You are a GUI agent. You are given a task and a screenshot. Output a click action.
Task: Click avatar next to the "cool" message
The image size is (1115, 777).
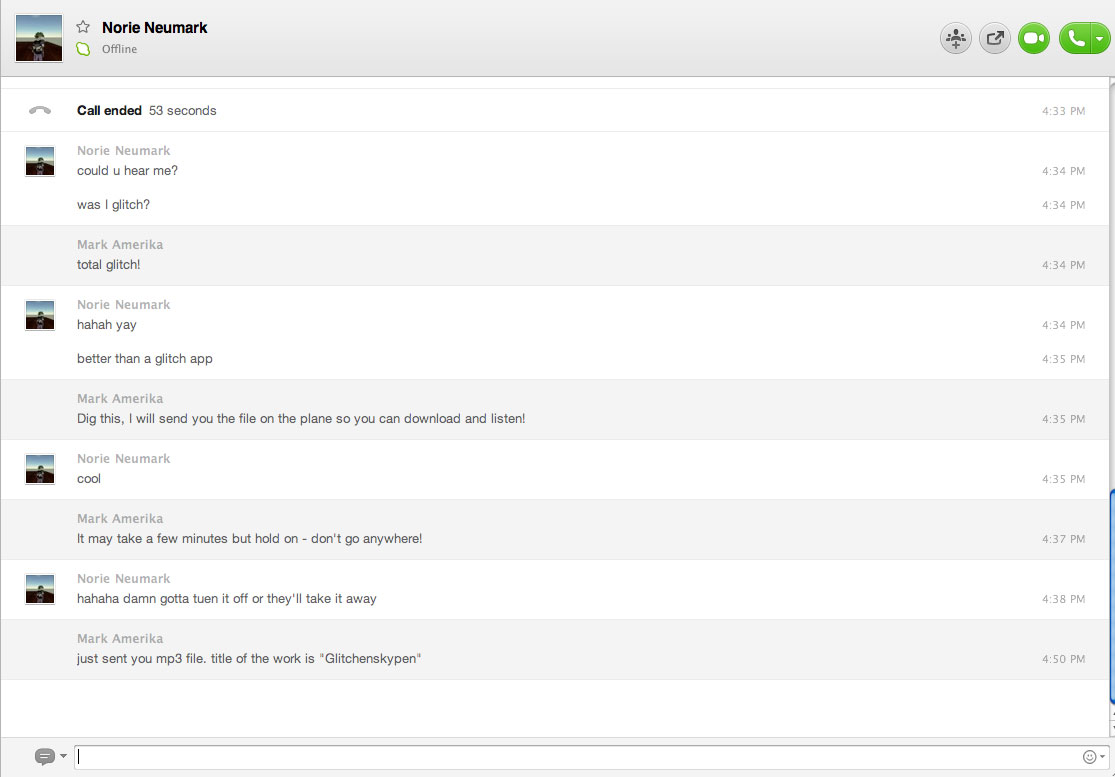[x=40, y=469]
